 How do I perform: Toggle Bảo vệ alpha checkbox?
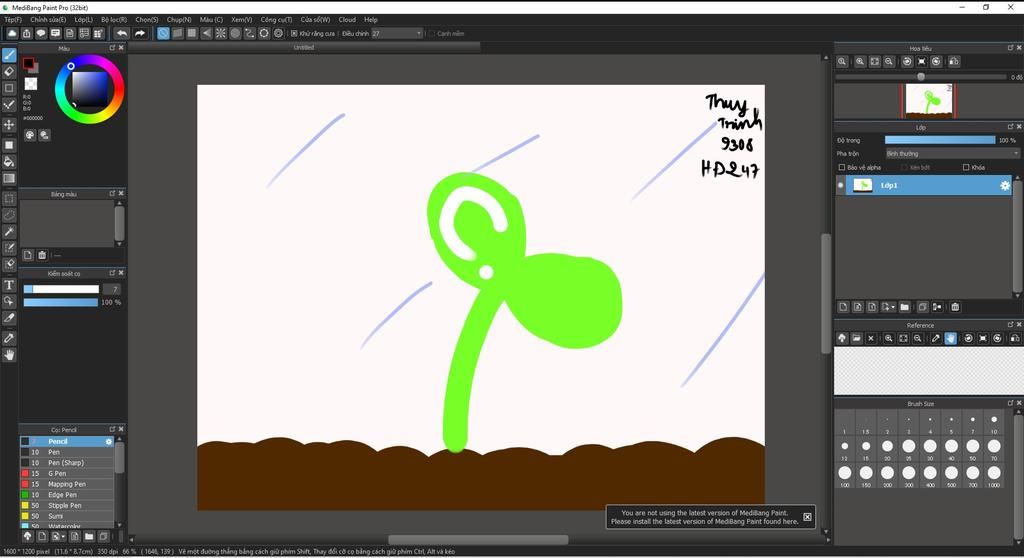coord(842,167)
